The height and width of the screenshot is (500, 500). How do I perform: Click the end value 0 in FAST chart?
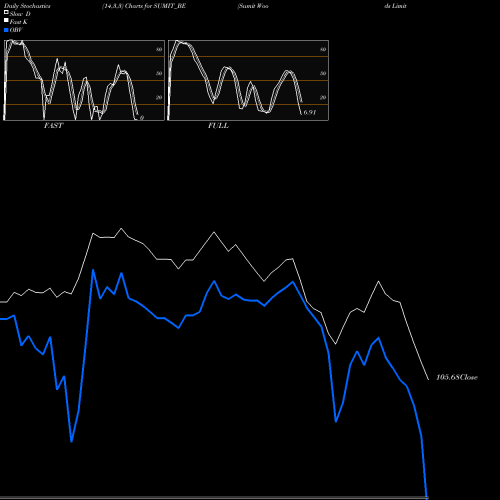(142, 118)
